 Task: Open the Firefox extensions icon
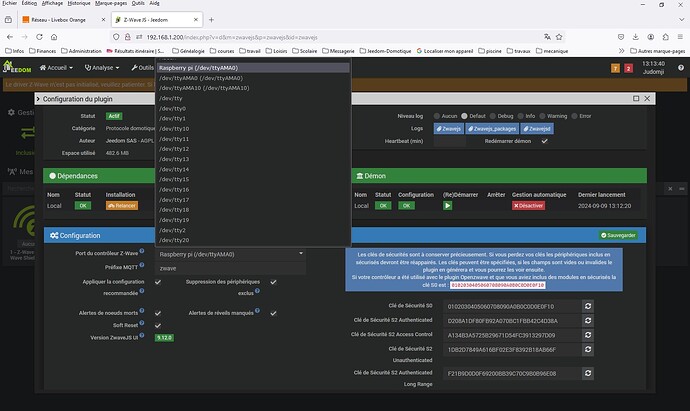point(665,37)
